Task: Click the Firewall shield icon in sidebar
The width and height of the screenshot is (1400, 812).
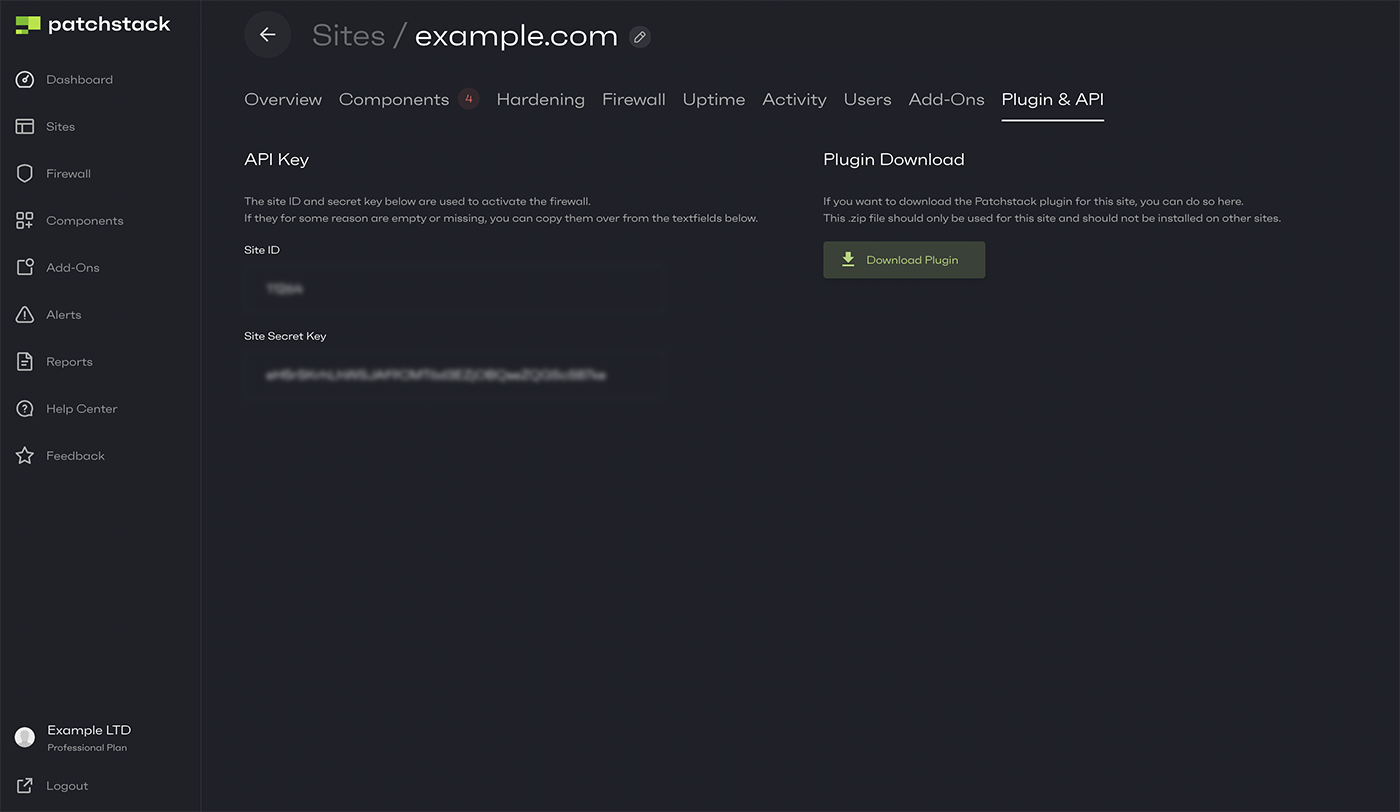Action: pyautogui.click(x=25, y=174)
